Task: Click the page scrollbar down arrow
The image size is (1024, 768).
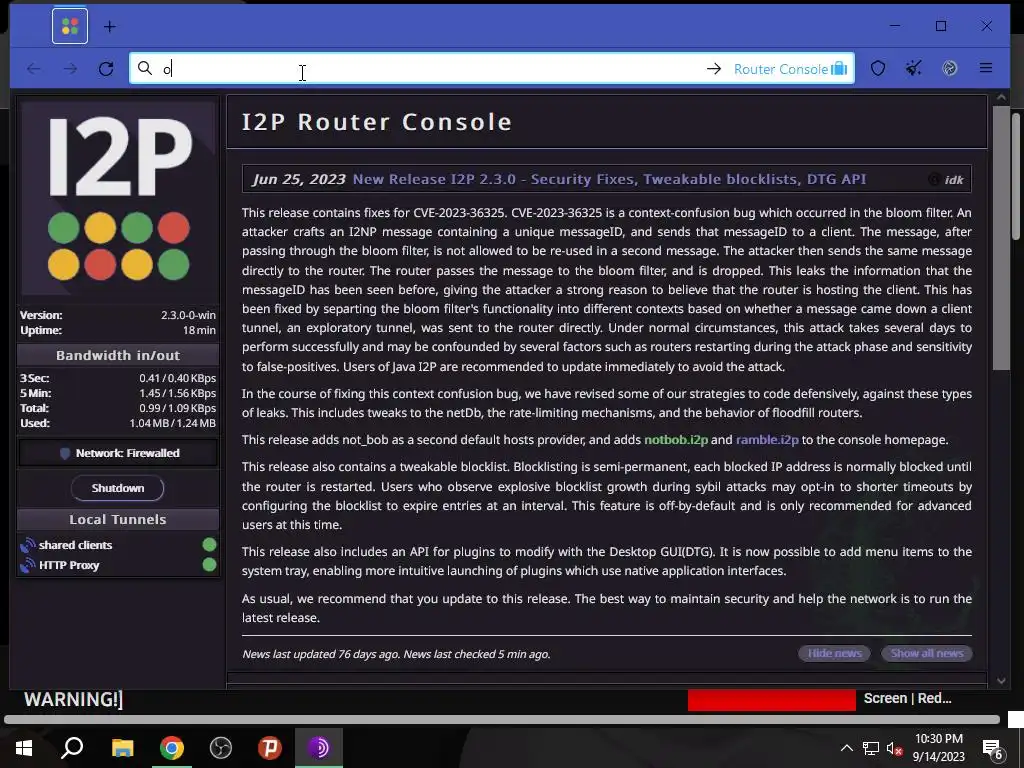Action: (x=1001, y=680)
